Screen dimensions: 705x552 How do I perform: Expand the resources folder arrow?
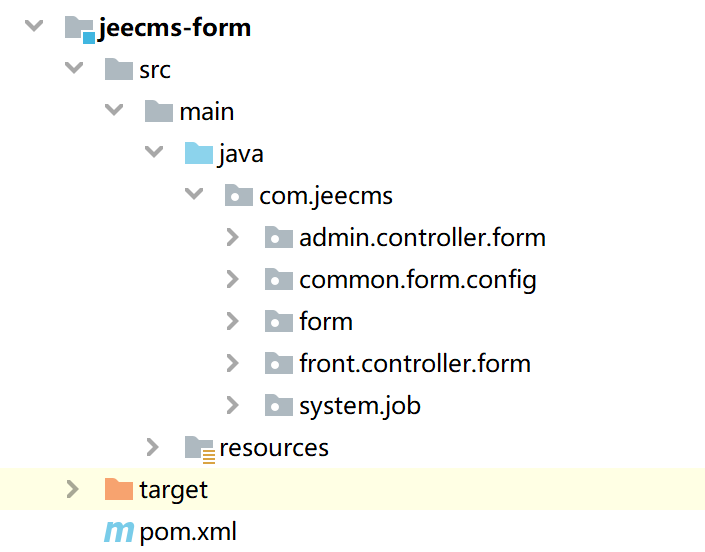(x=152, y=447)
